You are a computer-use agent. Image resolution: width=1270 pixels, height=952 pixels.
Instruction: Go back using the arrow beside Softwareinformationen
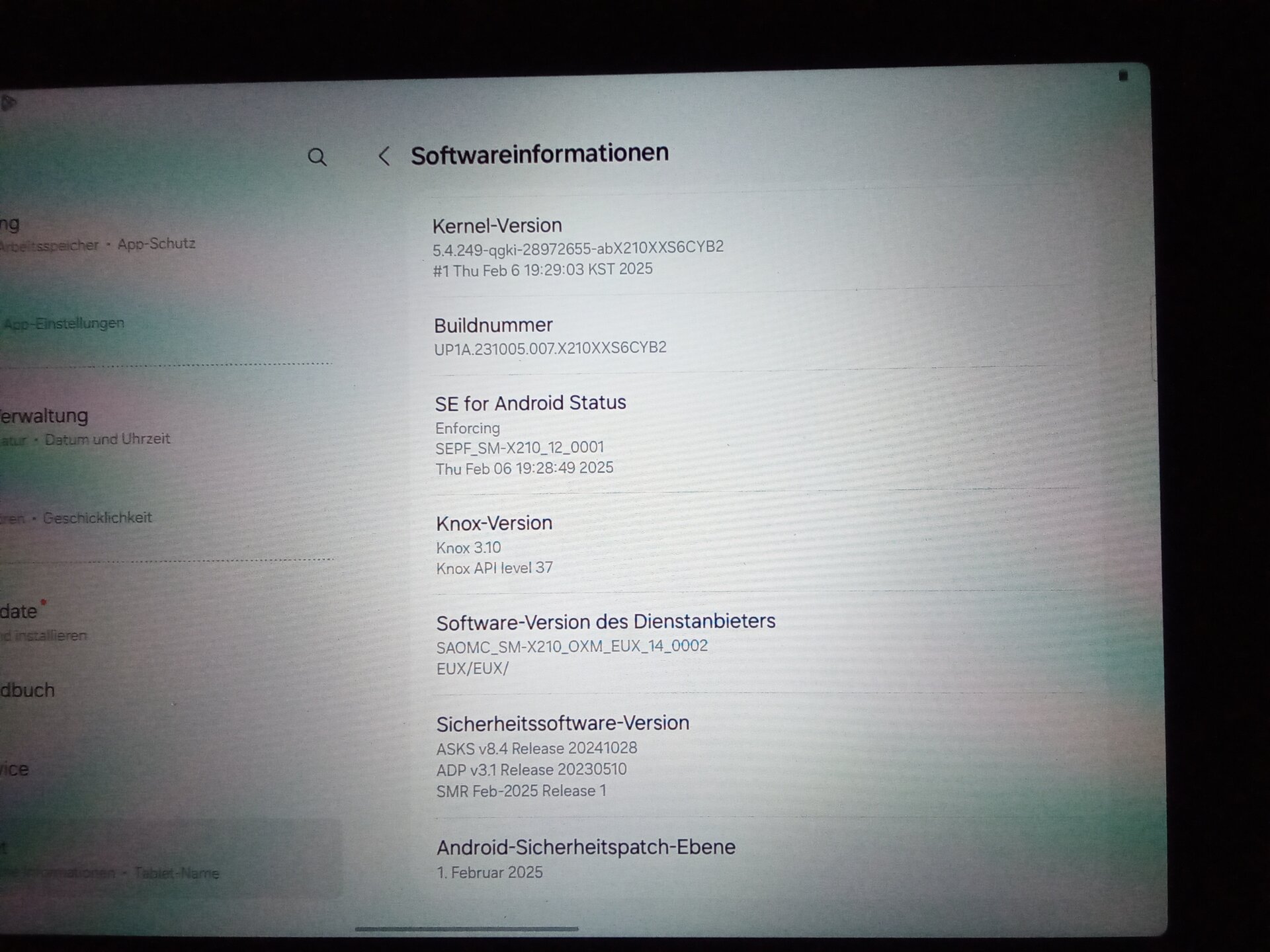click(384, 157)
